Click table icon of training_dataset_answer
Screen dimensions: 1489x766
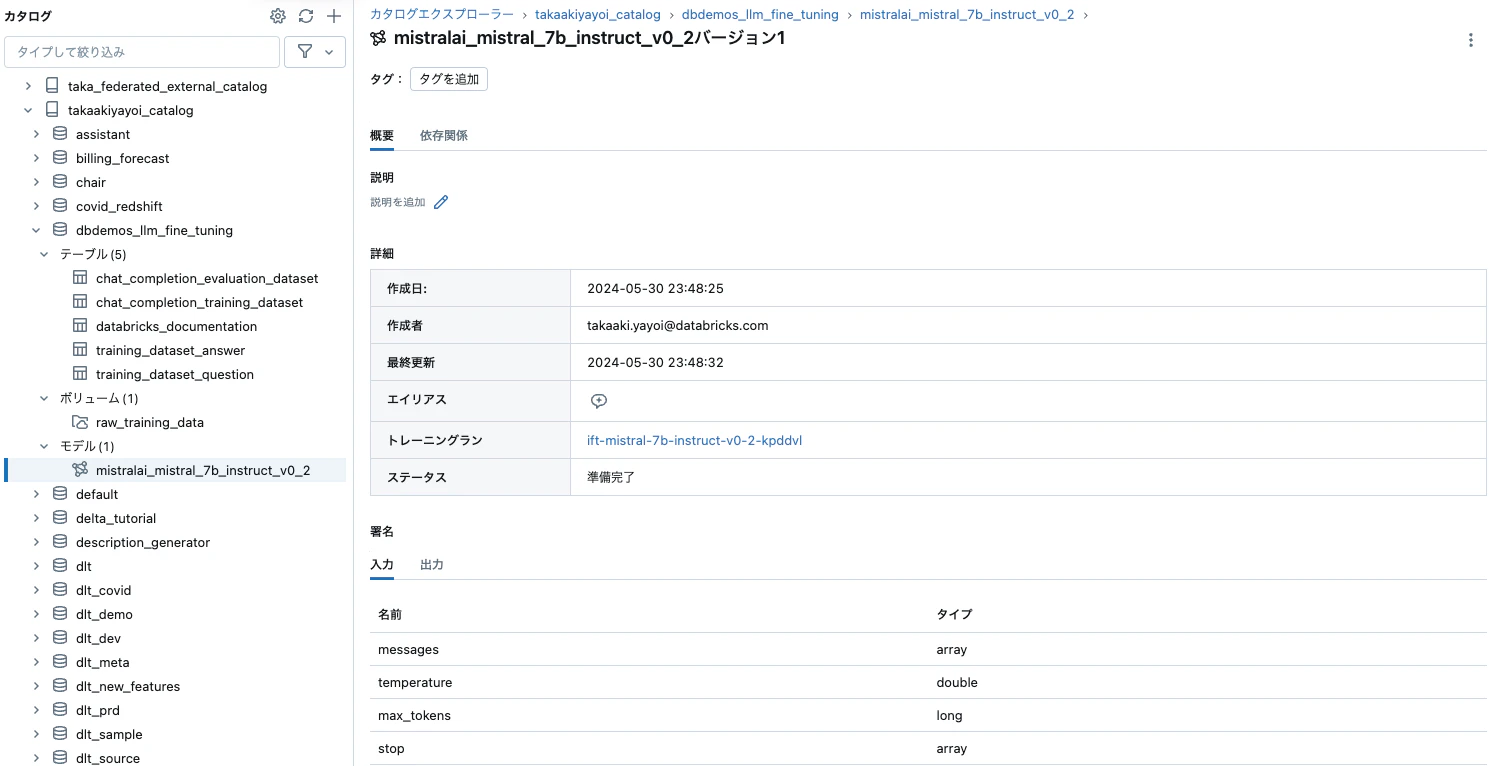(80, 350)
